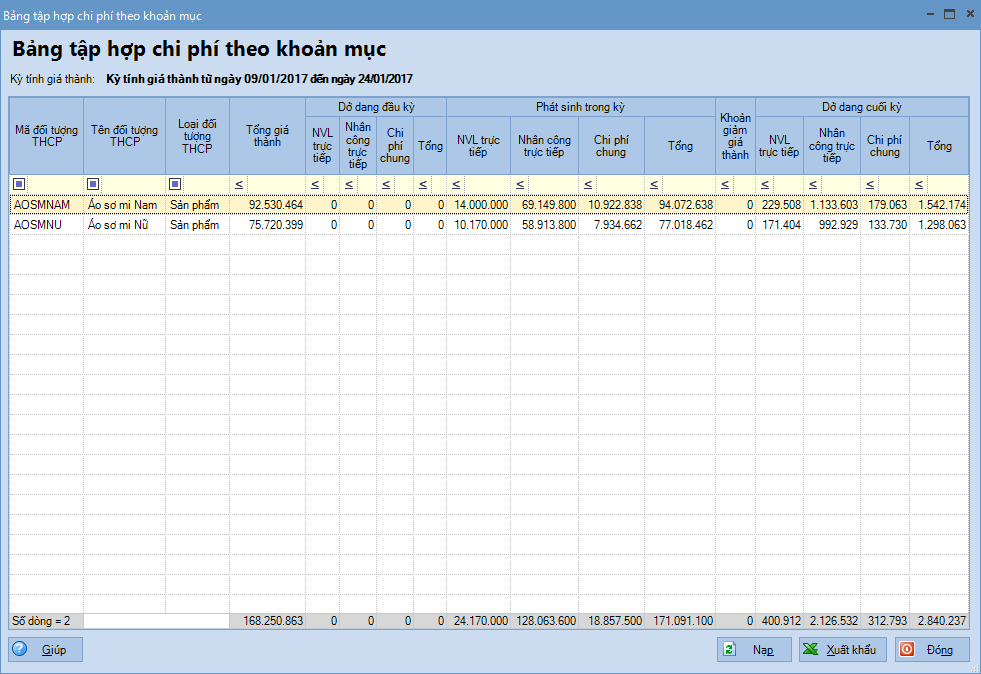This screenshot has width=981, height=674.
Task: Open ≤ operator for Khoản giảm giá thành filter
Action: tap(724, 184)
